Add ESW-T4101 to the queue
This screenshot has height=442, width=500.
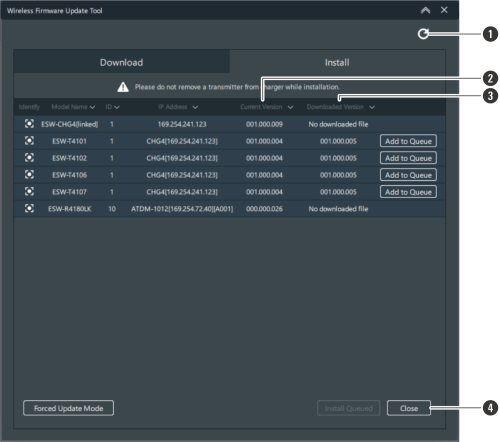[x=408, y=141]
